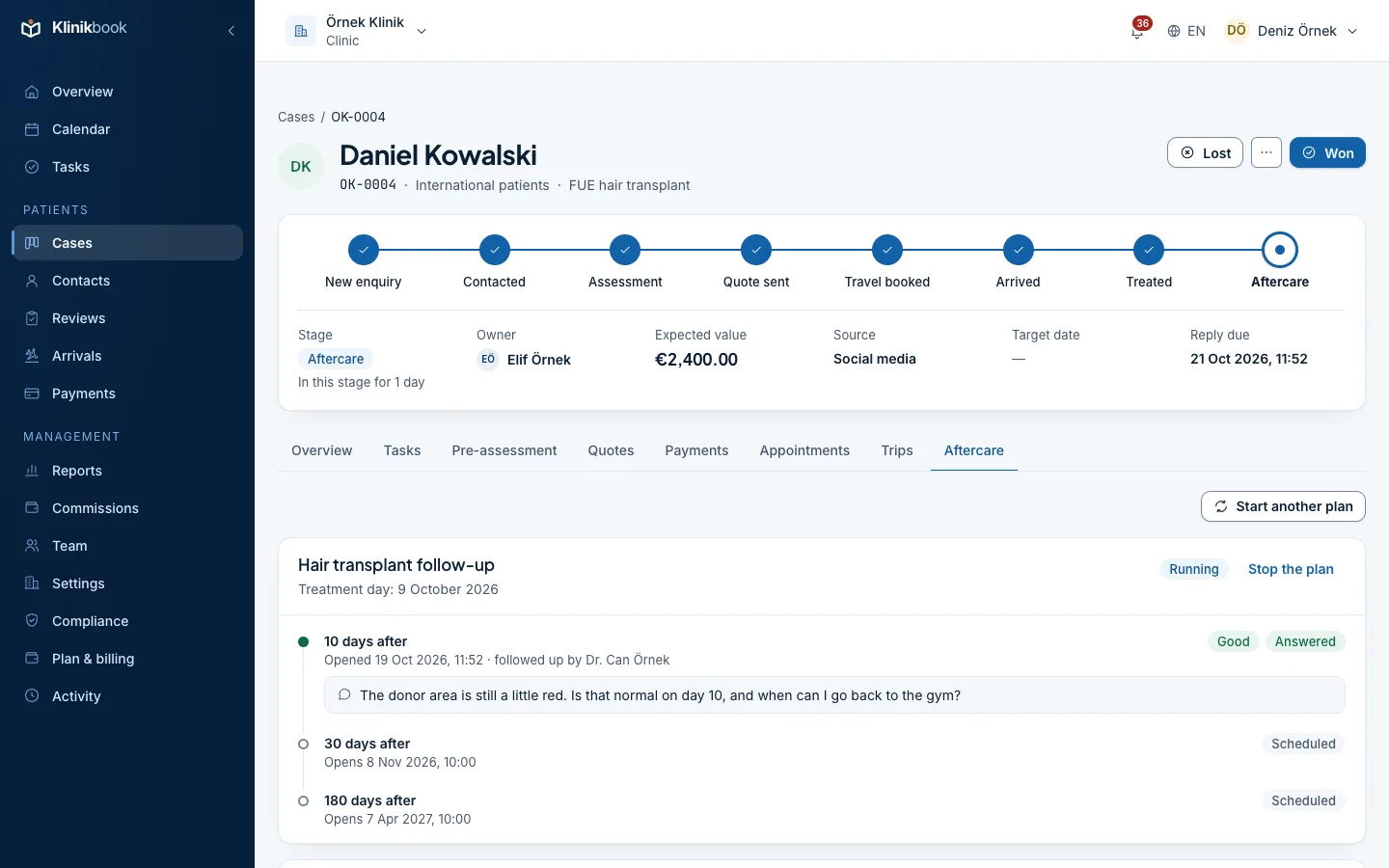Click the 180 days after follow-up row
The image size is (1389, 868).
pos(822,809)
